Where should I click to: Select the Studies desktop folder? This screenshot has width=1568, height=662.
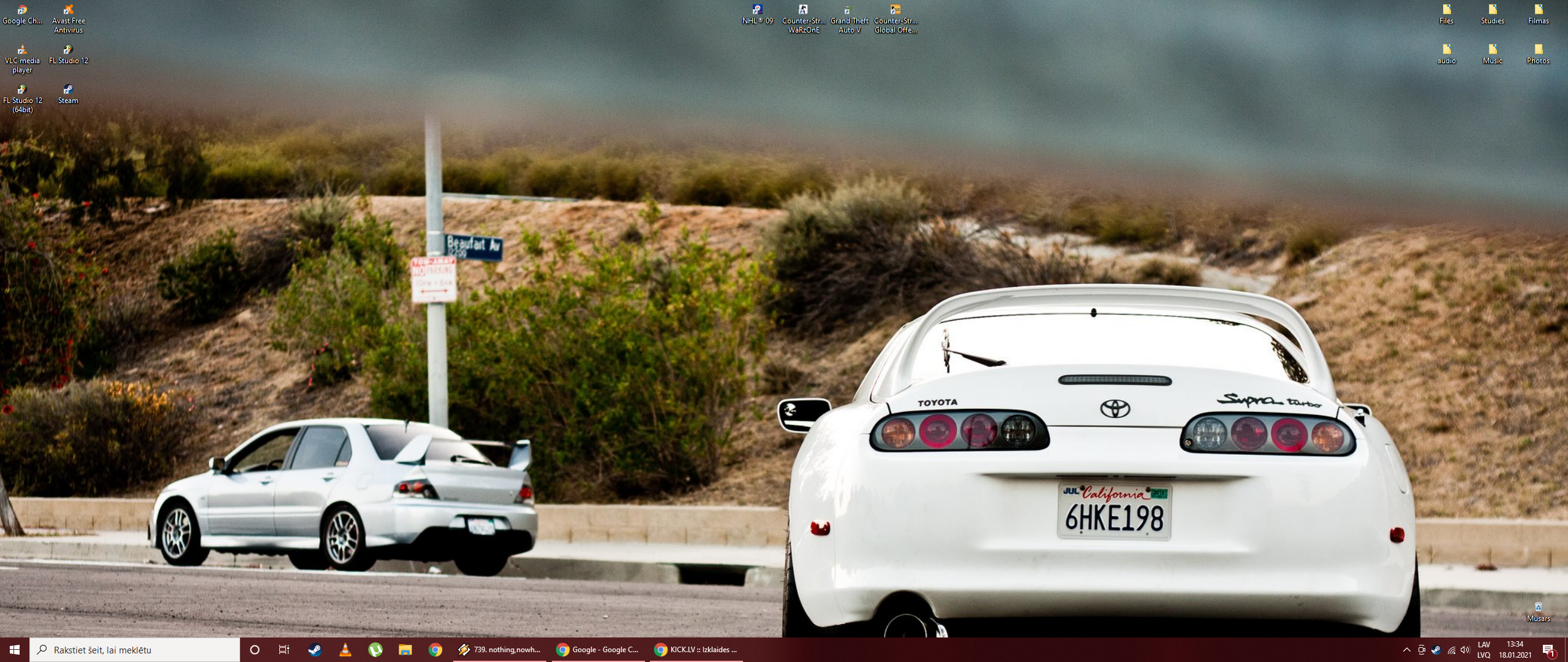[x=1492, y=15]
